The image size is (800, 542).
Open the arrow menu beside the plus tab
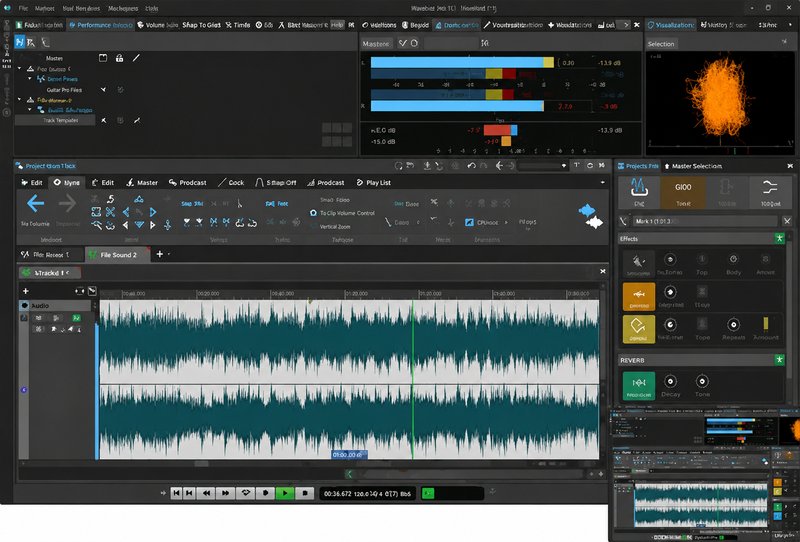[x=169, y=254]
